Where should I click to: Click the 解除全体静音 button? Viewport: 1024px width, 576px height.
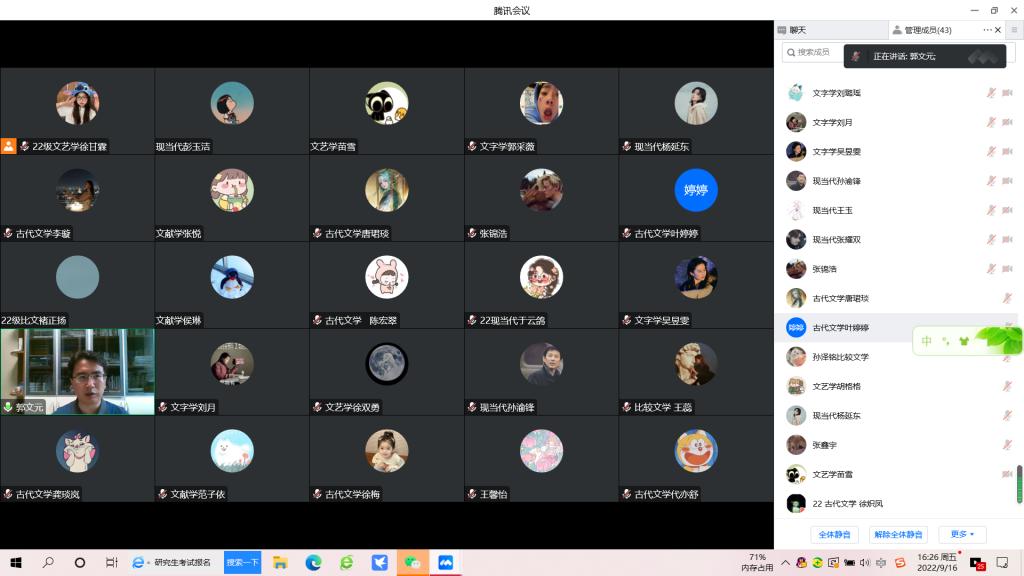[x=898, y=535]
